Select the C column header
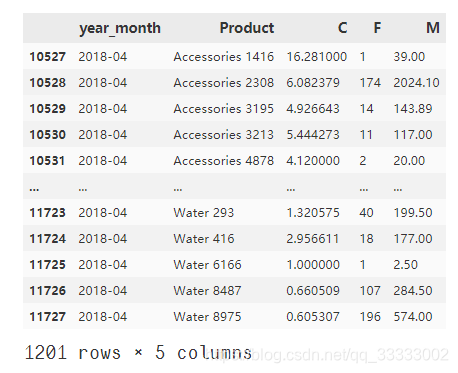Image resolution: width=458 pixels, height=373 pixels. pos(342,28)
